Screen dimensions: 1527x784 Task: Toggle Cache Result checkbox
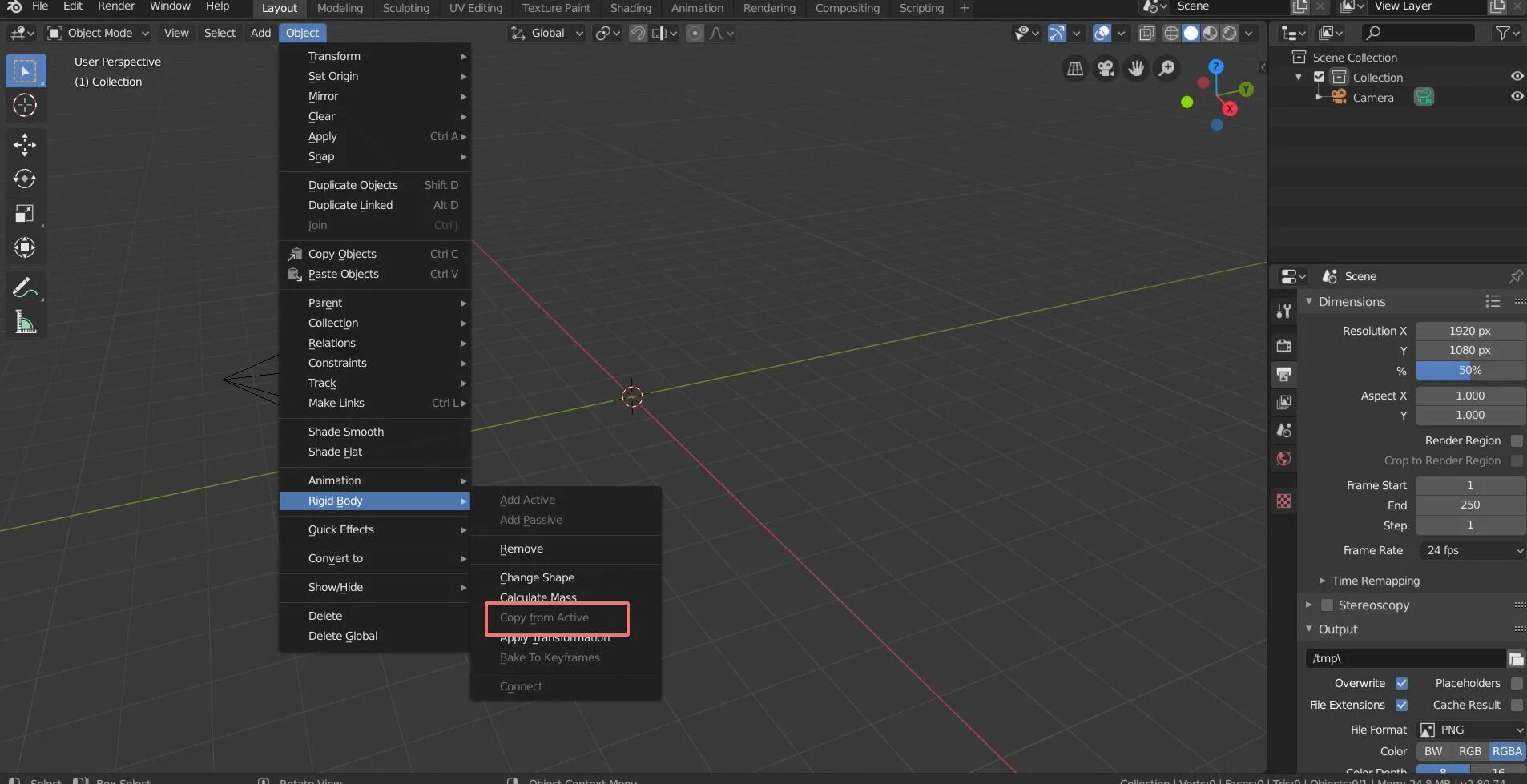pos(1517,706)
